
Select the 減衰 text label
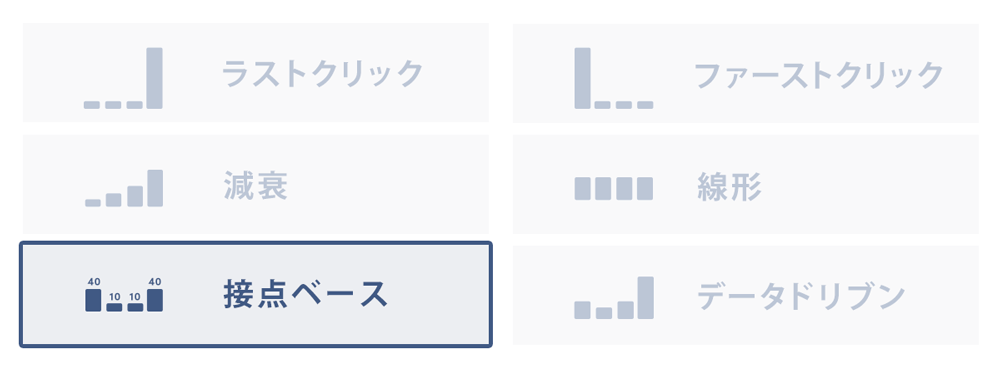point(256,186)
